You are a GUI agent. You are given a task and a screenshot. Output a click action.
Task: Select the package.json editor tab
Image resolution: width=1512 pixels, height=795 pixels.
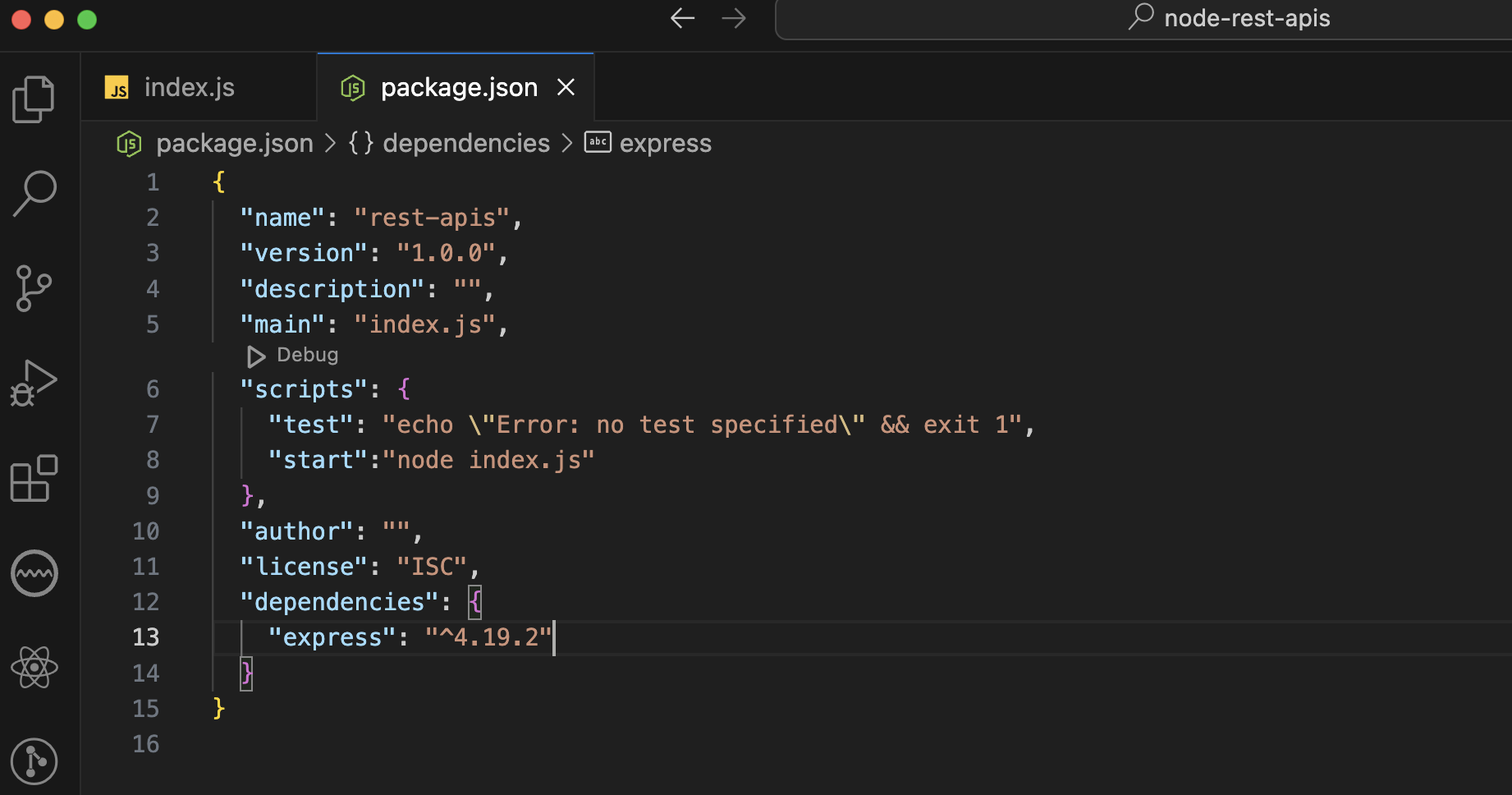458,87
